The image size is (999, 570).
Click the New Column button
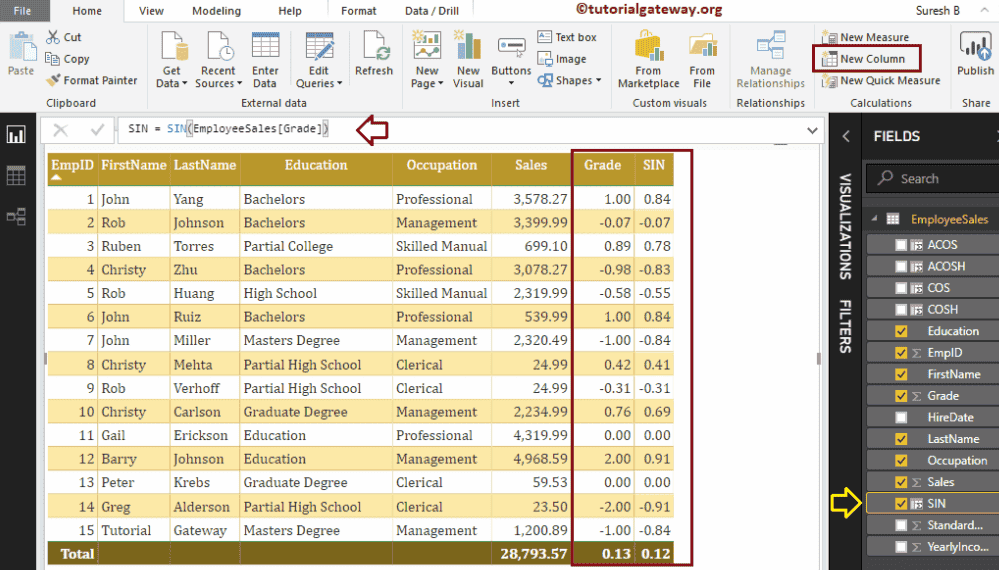864,59
